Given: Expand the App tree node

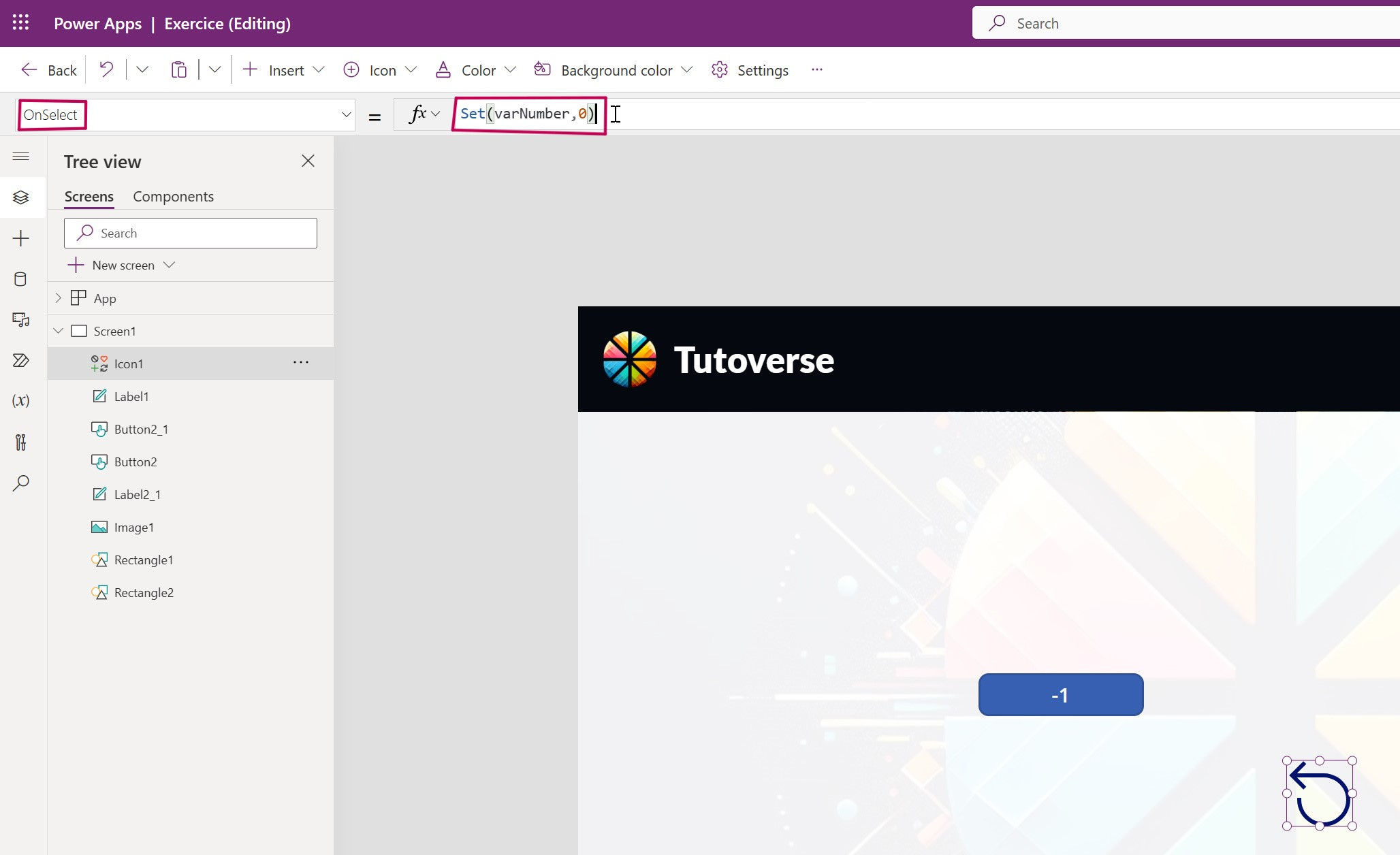Looking at the screenshot, I should [58, 298].
